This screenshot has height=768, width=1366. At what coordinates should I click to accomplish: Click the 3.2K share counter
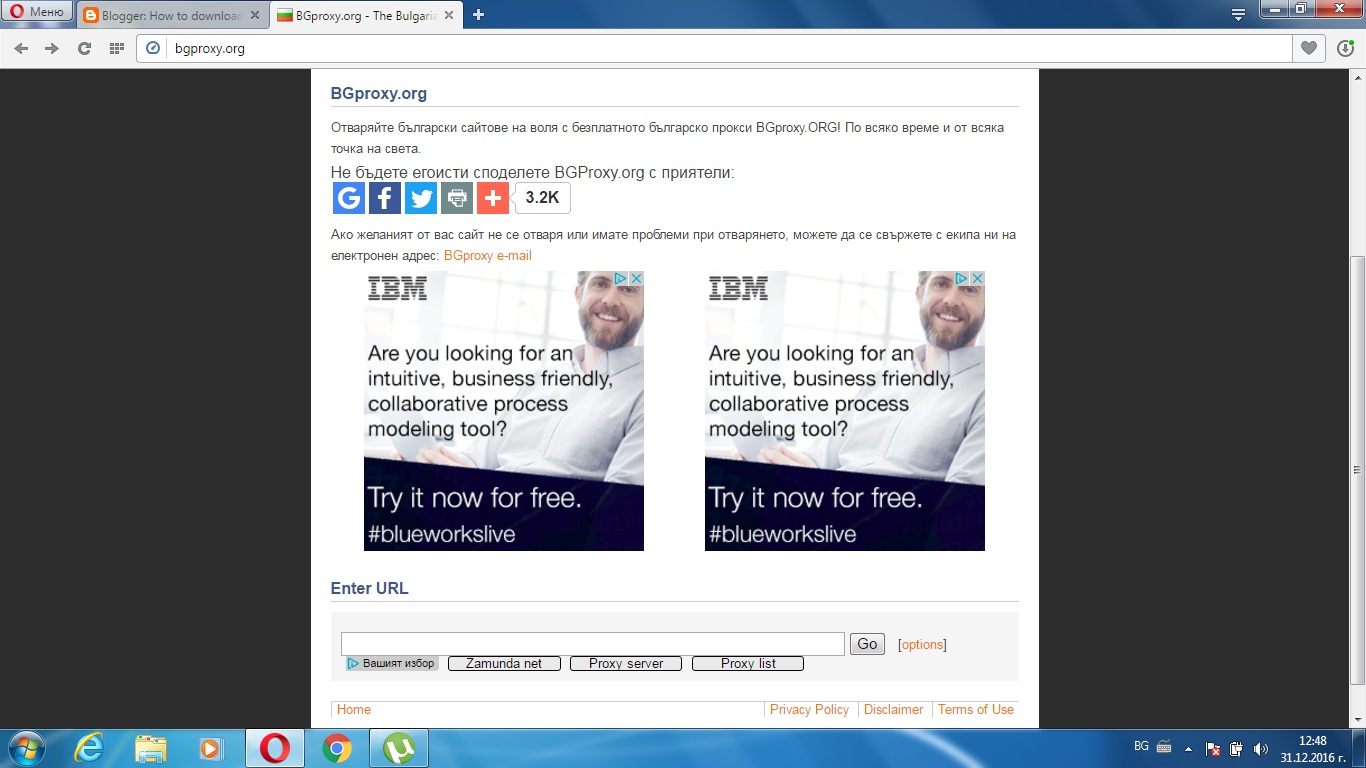[543, 198]
